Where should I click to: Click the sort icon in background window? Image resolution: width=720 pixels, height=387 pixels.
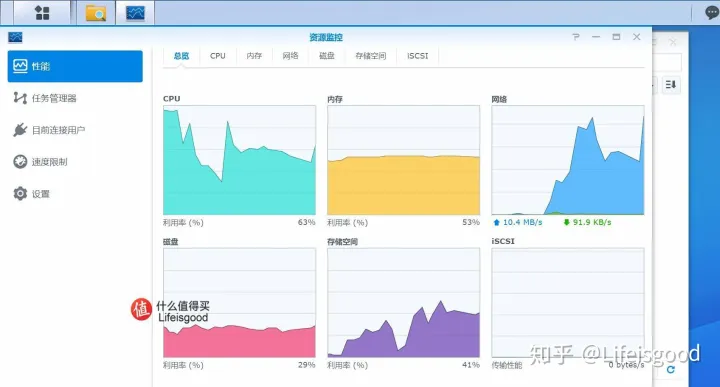click(671, 84)
